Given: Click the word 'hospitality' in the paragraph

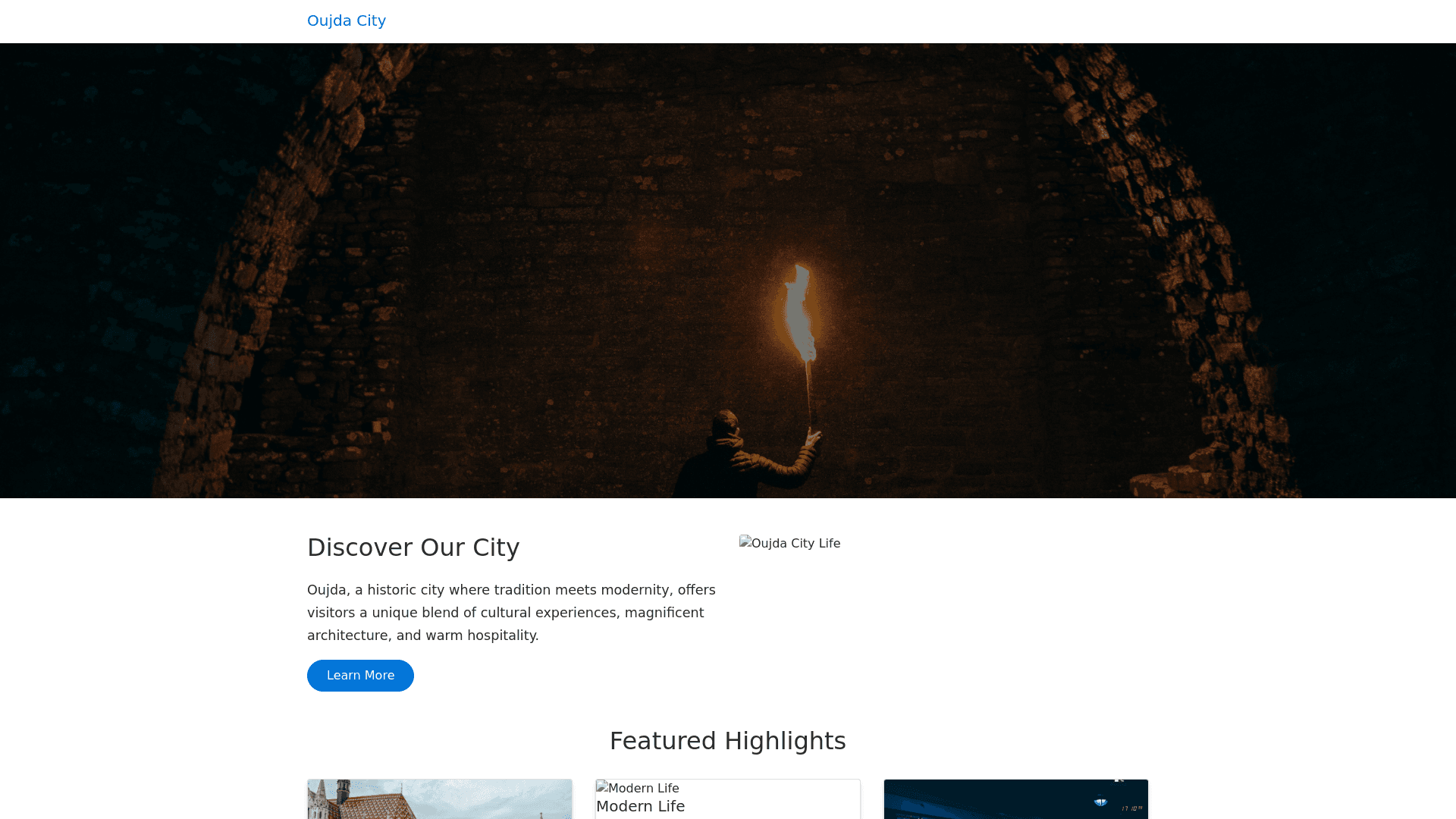Looking at the screenshot, I should click(501, 635).
